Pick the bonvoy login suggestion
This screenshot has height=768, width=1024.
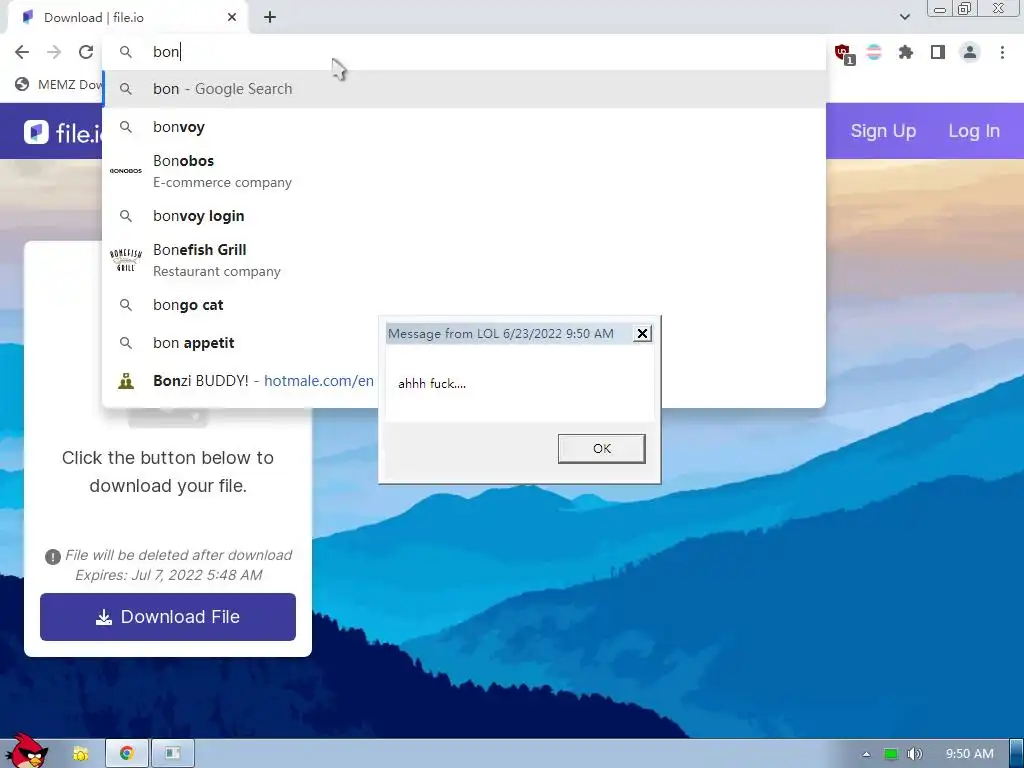click(464, 216)
